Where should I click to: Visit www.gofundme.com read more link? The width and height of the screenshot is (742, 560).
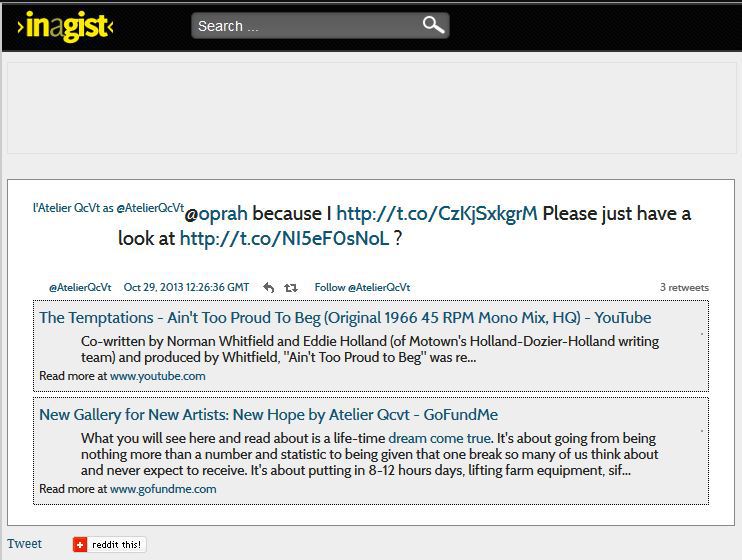point(162,489)
